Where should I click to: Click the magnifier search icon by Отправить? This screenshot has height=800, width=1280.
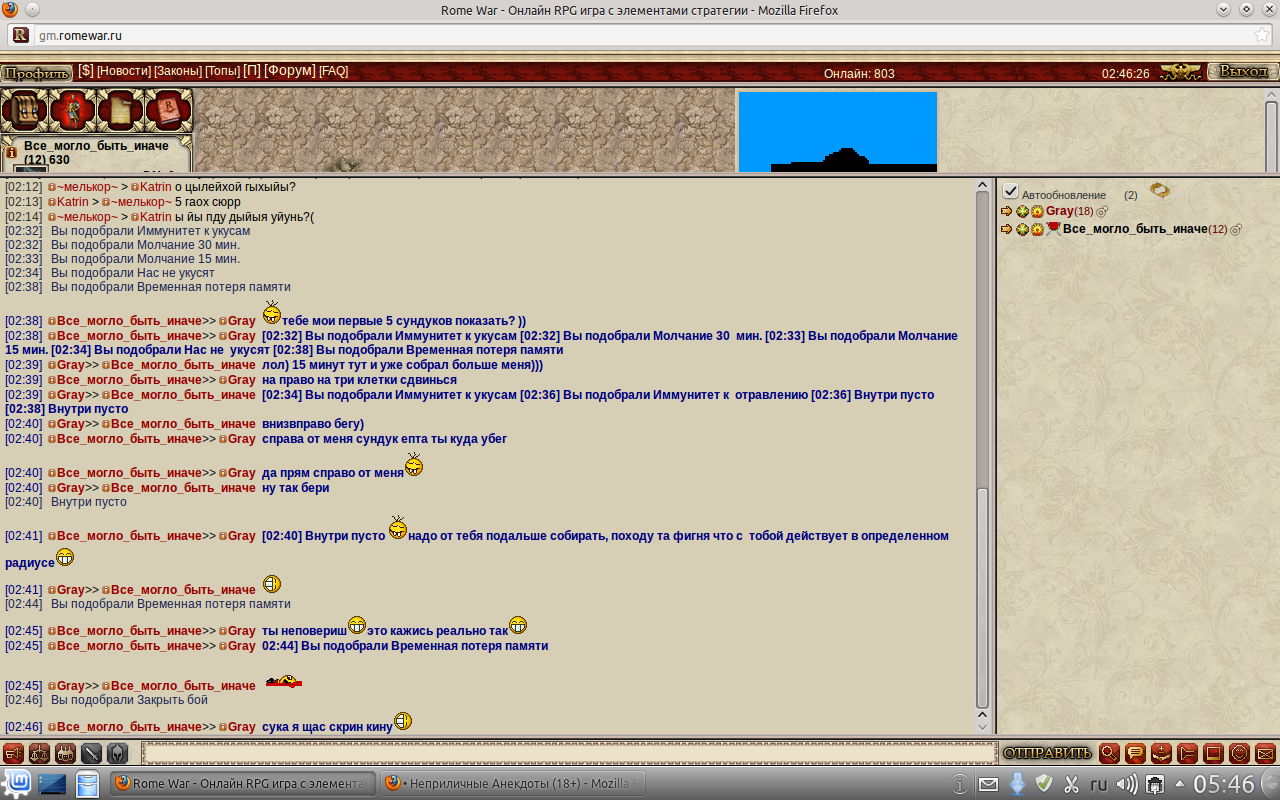[1109, 753]
